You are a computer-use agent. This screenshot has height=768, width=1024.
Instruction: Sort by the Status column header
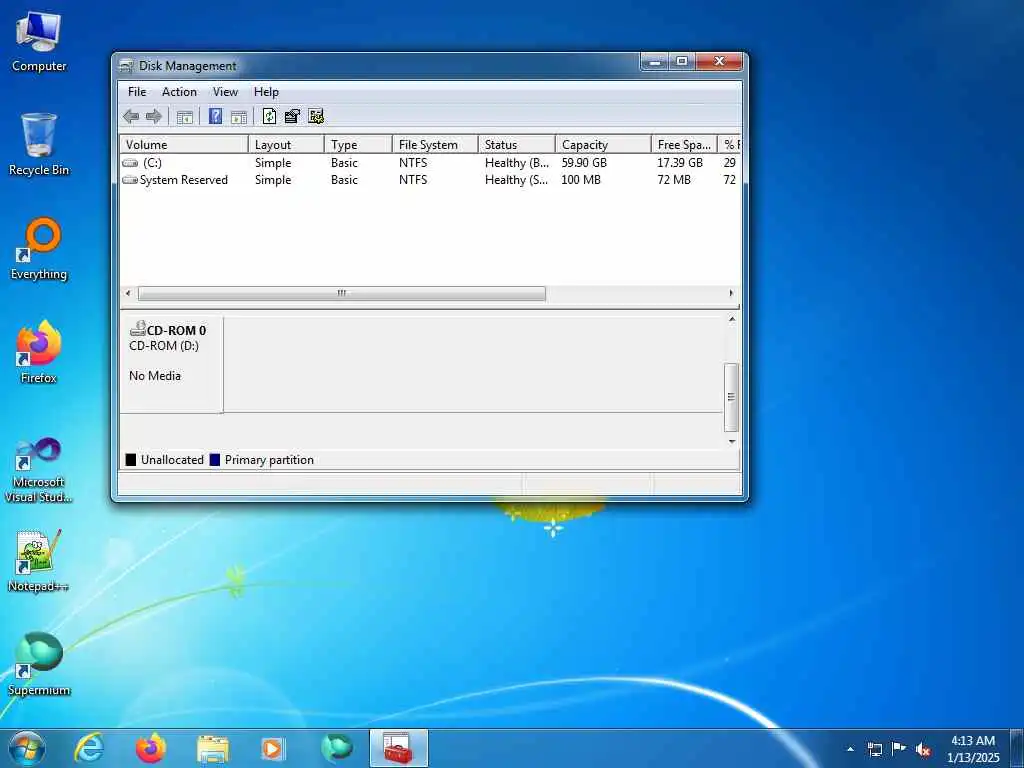point(517,144)
